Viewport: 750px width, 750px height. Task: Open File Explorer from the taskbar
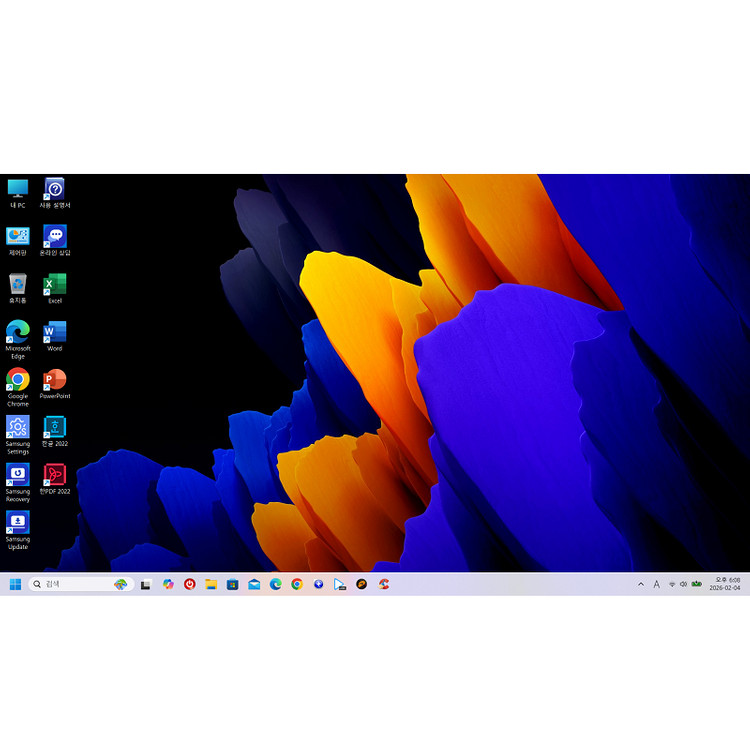tap(211, 584)
